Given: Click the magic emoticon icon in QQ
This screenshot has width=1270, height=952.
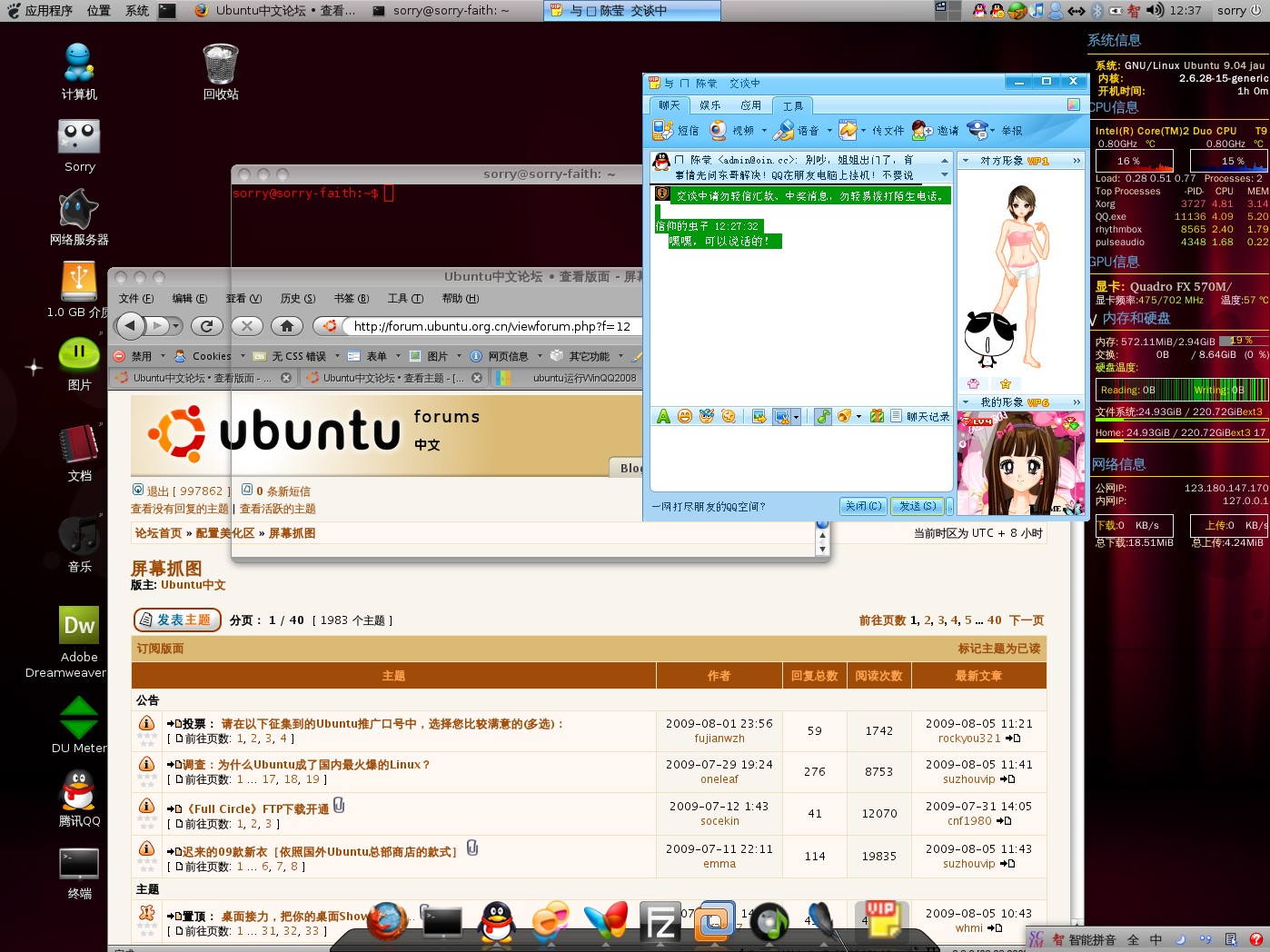Looking at the screenshot, I should tap(707, 416).
